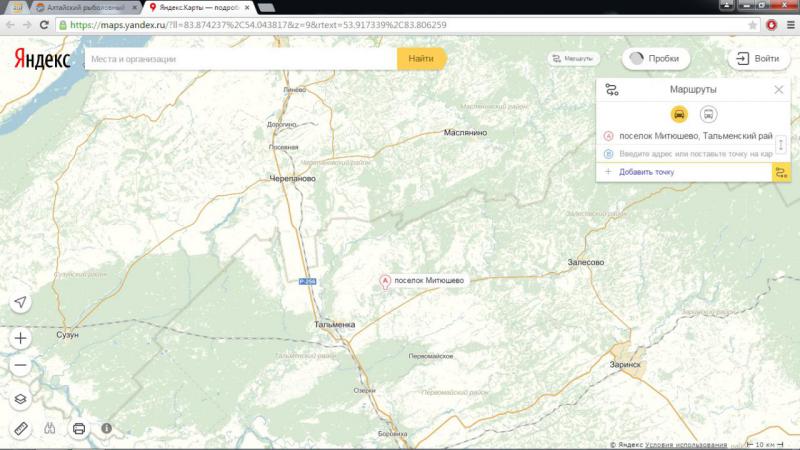Click the print map icon
Viewport: 800px width, 450px height.
pyautogui.click(x=79, y=428)
